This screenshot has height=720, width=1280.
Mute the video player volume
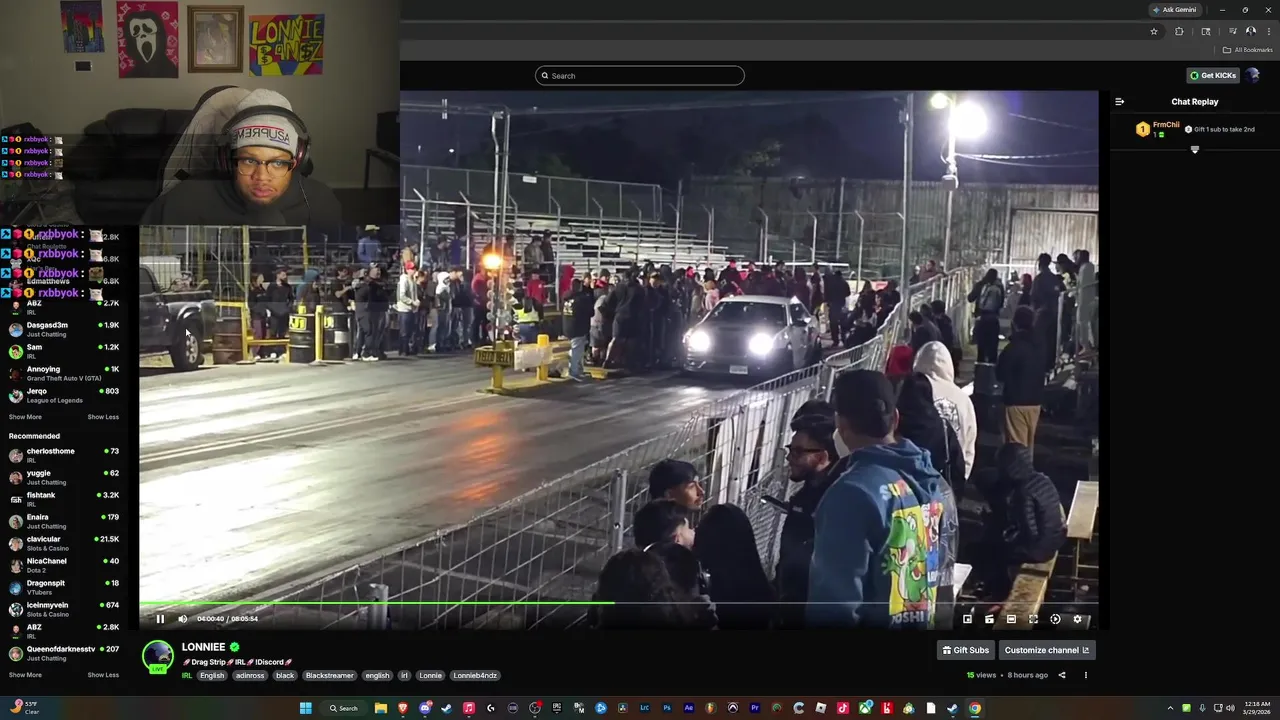182,619
